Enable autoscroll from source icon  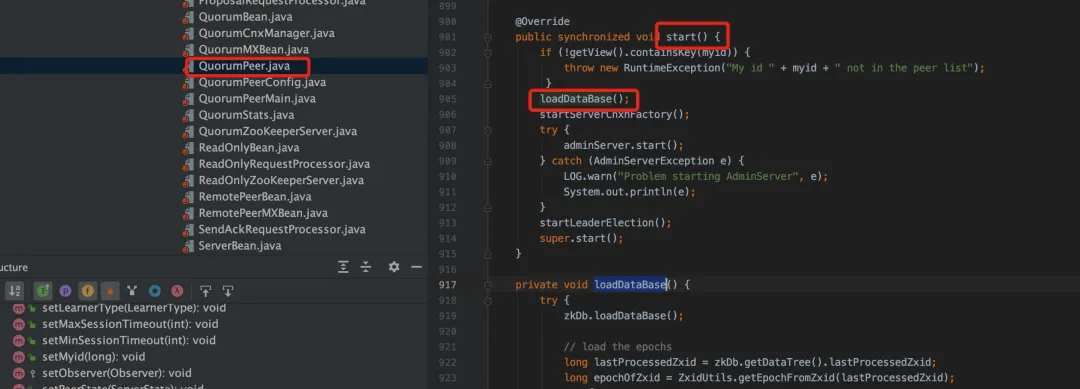point(228,291)
